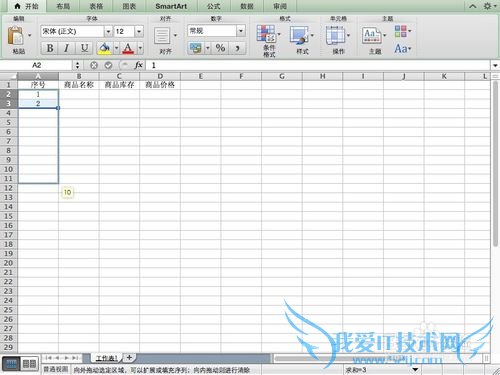Screen dimensions: 500x375
Task: Go to the last sheet
Action: [x=75, y=358]
